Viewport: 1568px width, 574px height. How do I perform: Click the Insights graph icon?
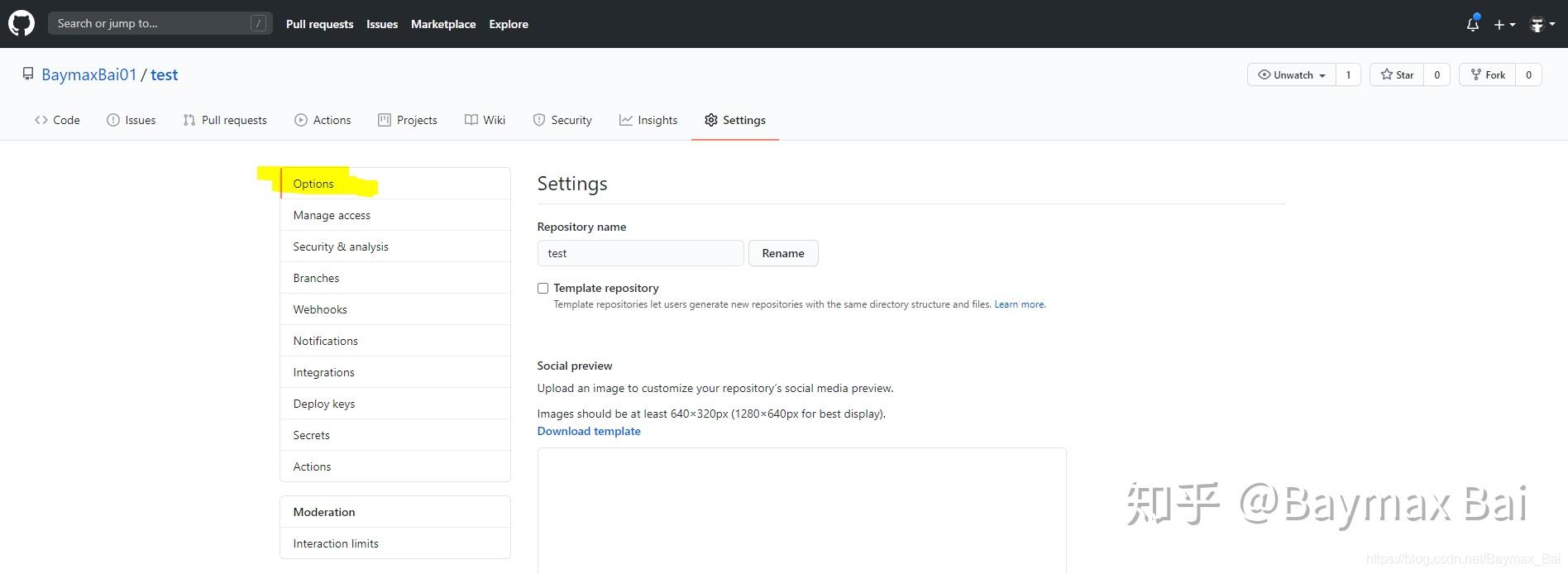626,120
